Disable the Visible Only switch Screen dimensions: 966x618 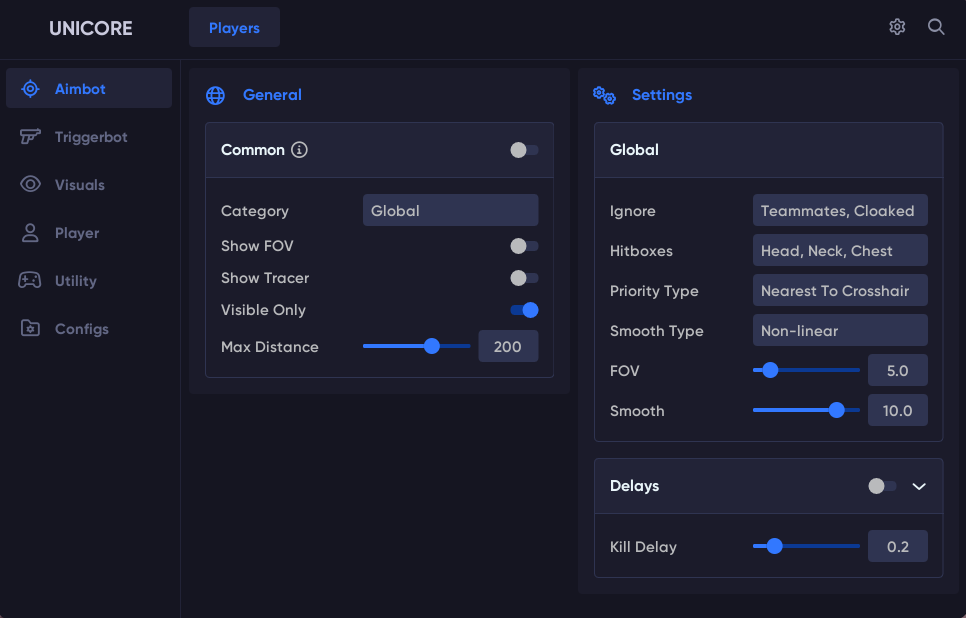tap(523, 310)
